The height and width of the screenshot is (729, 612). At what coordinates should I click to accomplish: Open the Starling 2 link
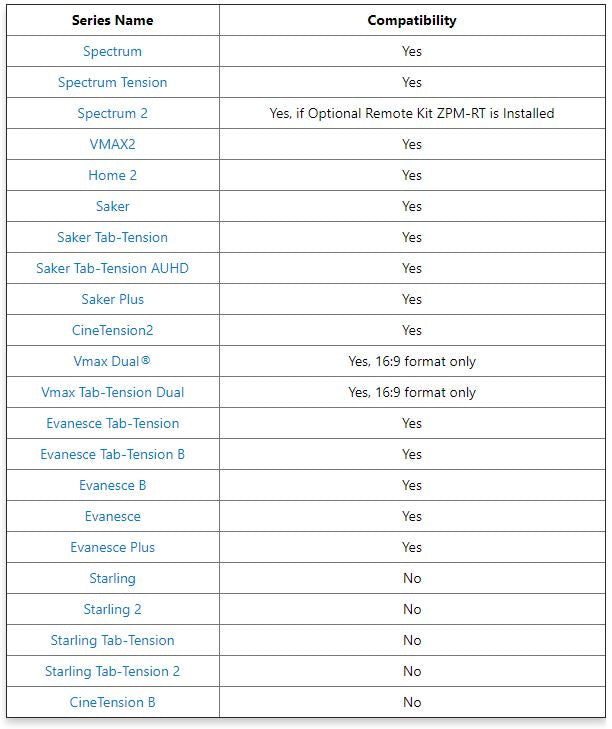coord(112,609)
